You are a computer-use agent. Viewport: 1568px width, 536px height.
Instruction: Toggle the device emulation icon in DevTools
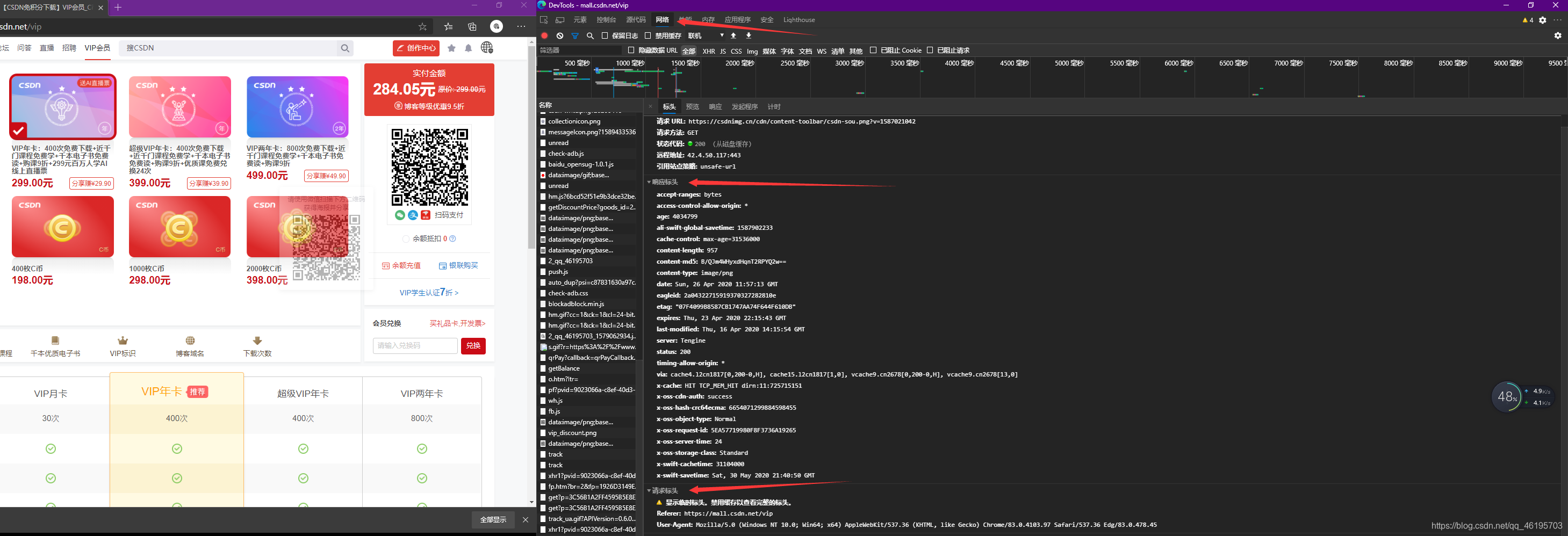pyautogui.click(x=560, y=20)
